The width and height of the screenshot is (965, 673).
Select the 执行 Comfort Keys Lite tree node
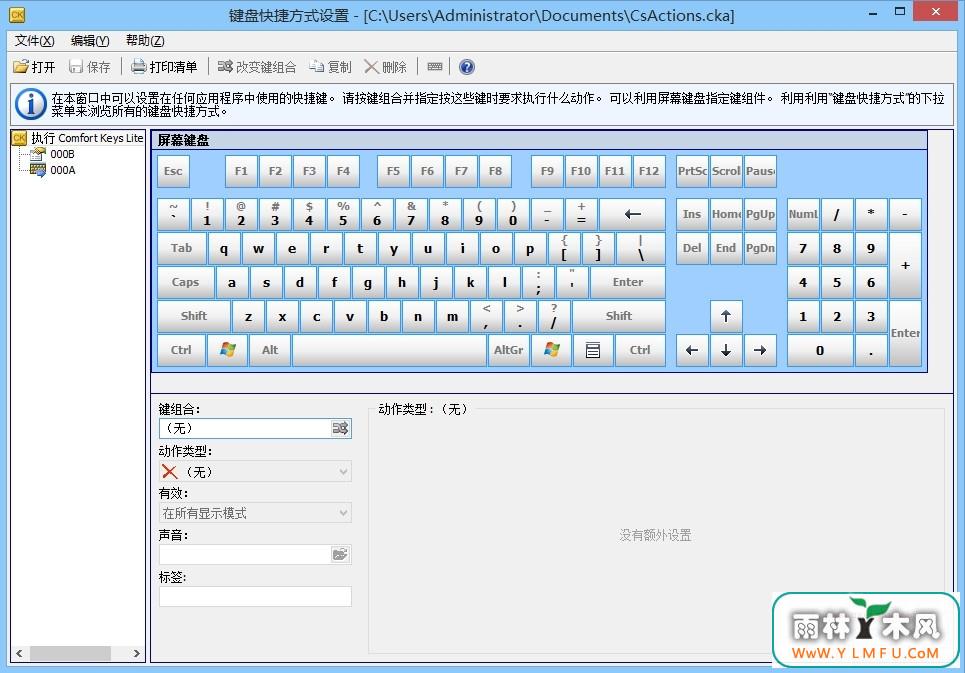[x=78, y=138]
